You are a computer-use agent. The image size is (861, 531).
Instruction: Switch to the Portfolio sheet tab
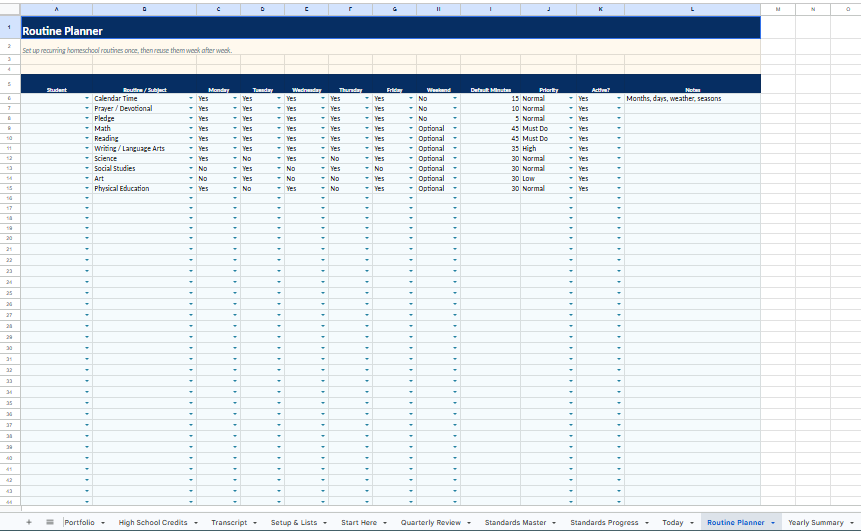coord(80,522)
